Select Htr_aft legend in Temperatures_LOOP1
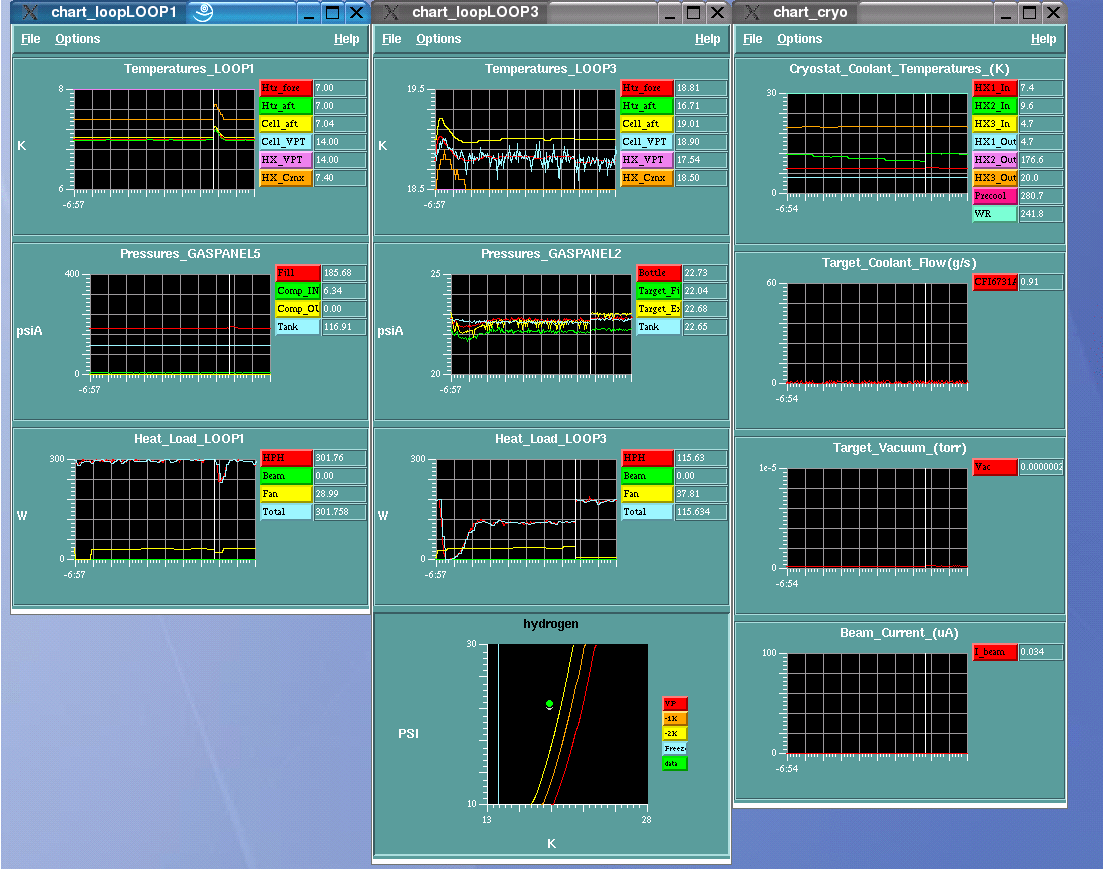 [286, 106]
